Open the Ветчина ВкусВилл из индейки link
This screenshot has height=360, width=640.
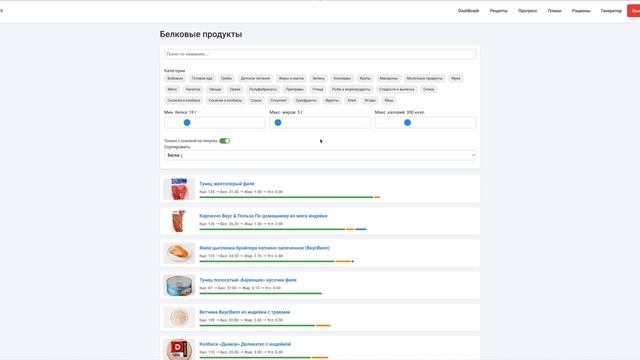[x=244, y=312]
